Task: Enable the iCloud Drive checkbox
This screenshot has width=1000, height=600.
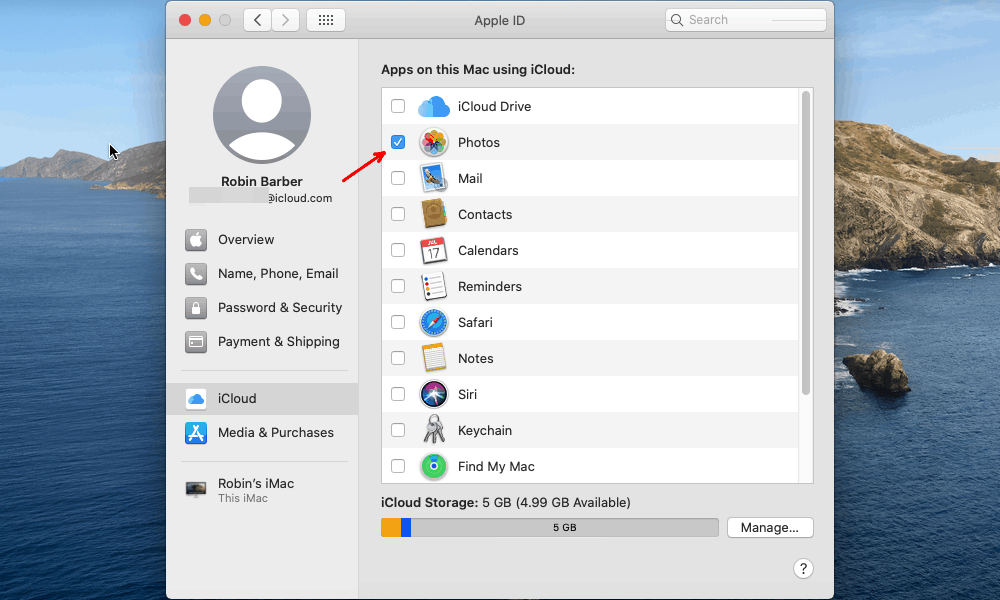Action: pyautogui.click(x=398, y=106)
